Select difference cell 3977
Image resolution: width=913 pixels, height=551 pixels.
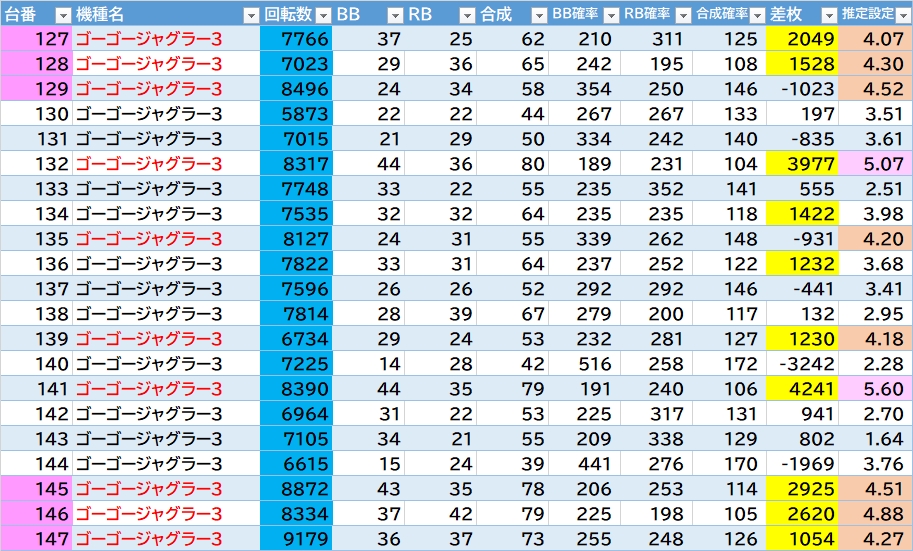pos(802,164)
